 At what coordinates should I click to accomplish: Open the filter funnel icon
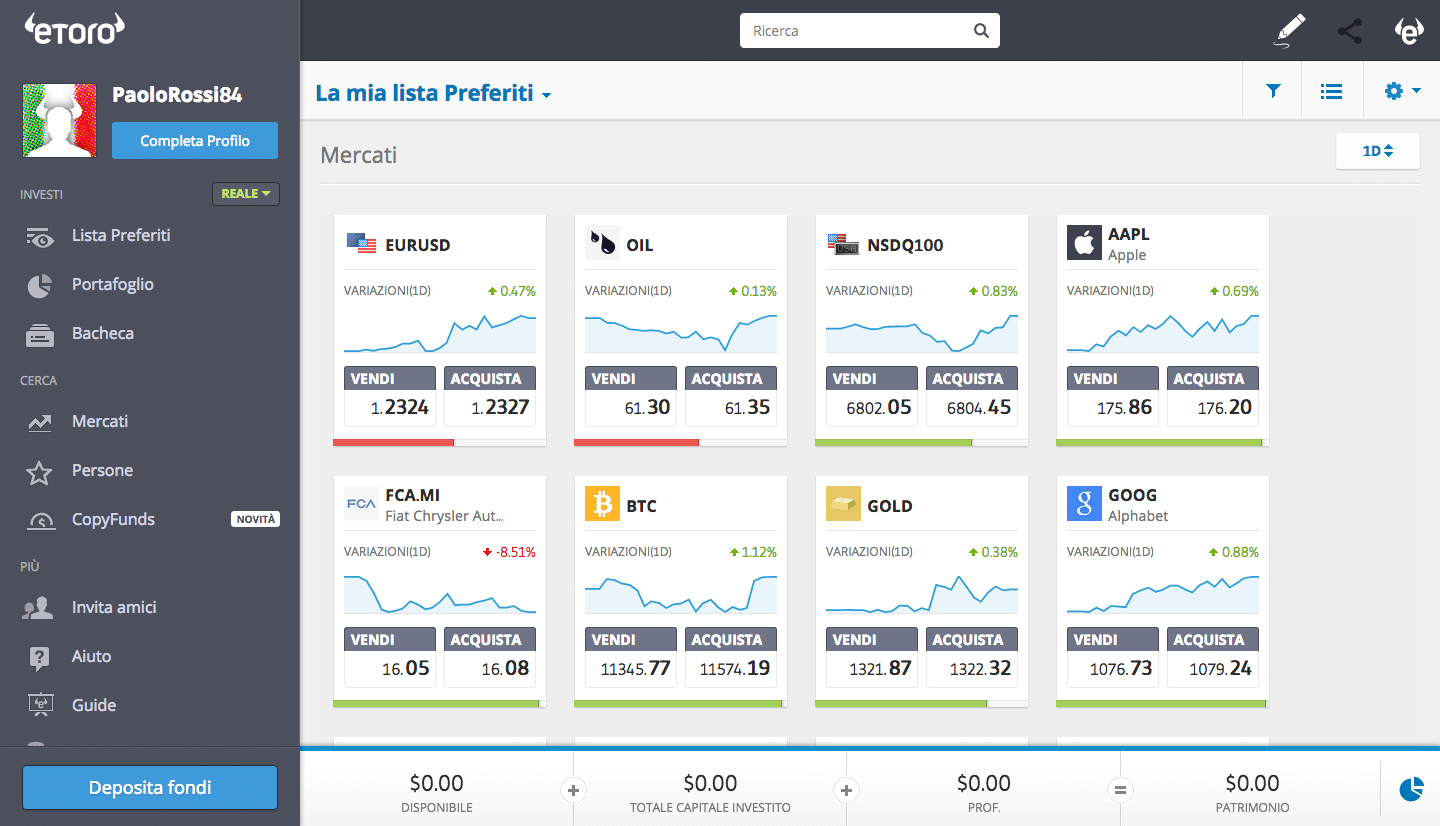coord(1273,91)
